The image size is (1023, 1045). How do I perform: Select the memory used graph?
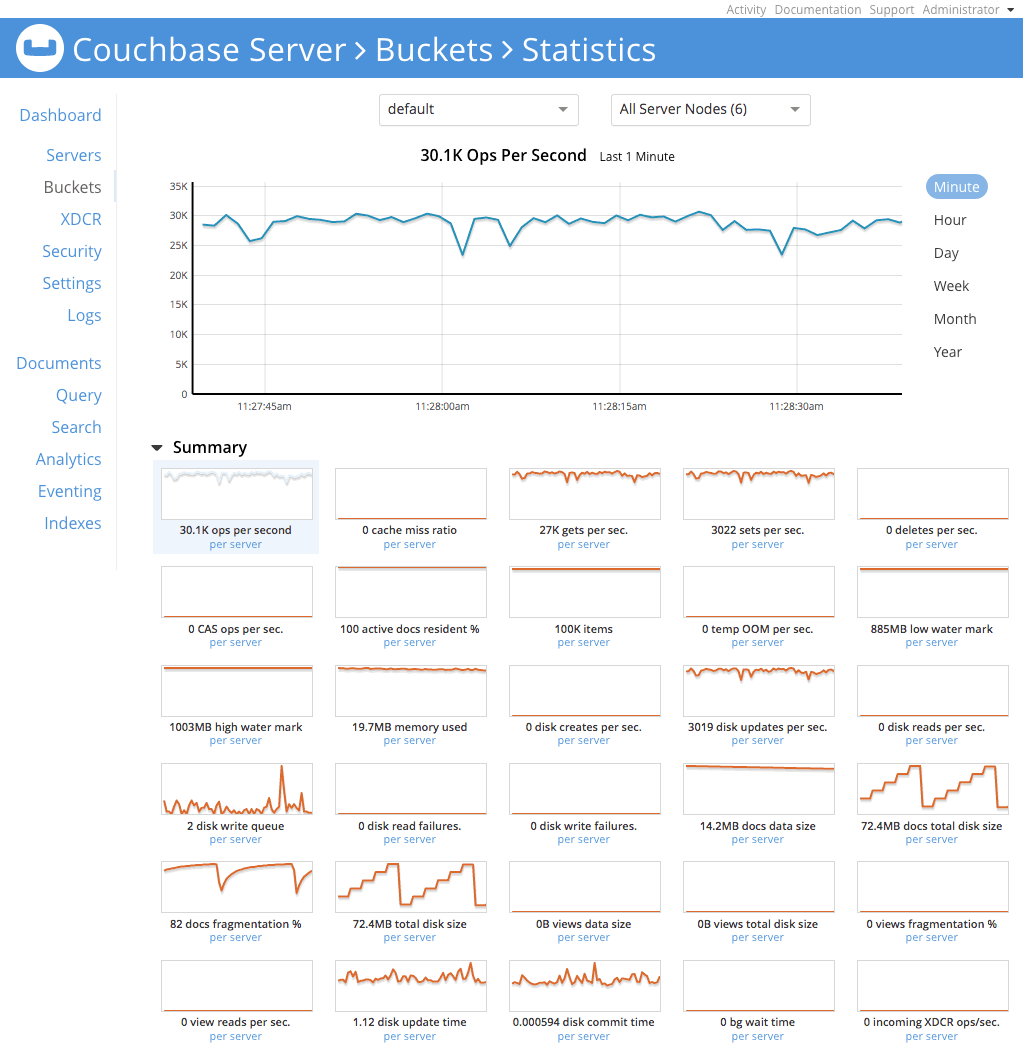411,690
